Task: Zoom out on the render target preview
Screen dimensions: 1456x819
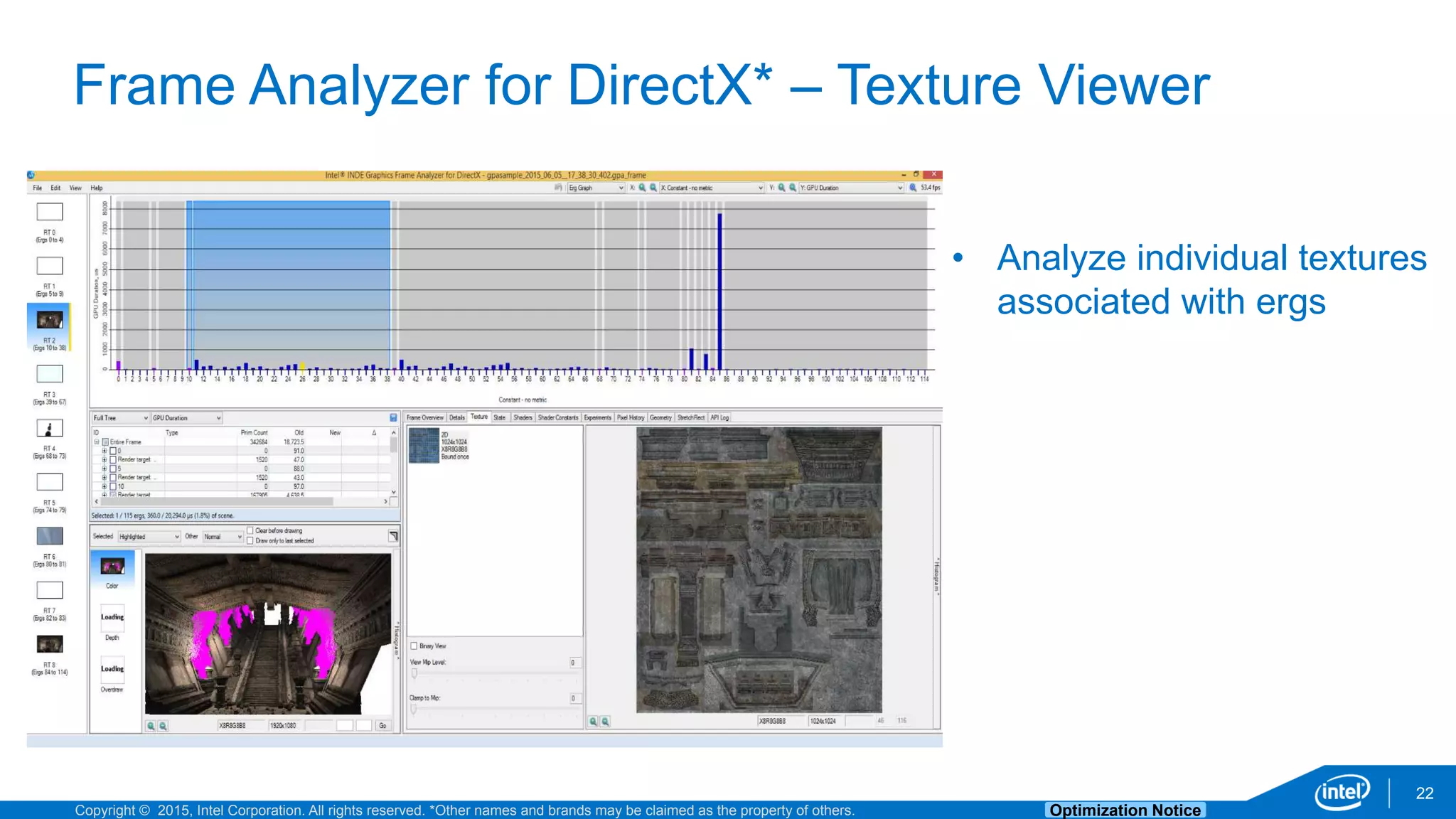Action: (163, 726)
